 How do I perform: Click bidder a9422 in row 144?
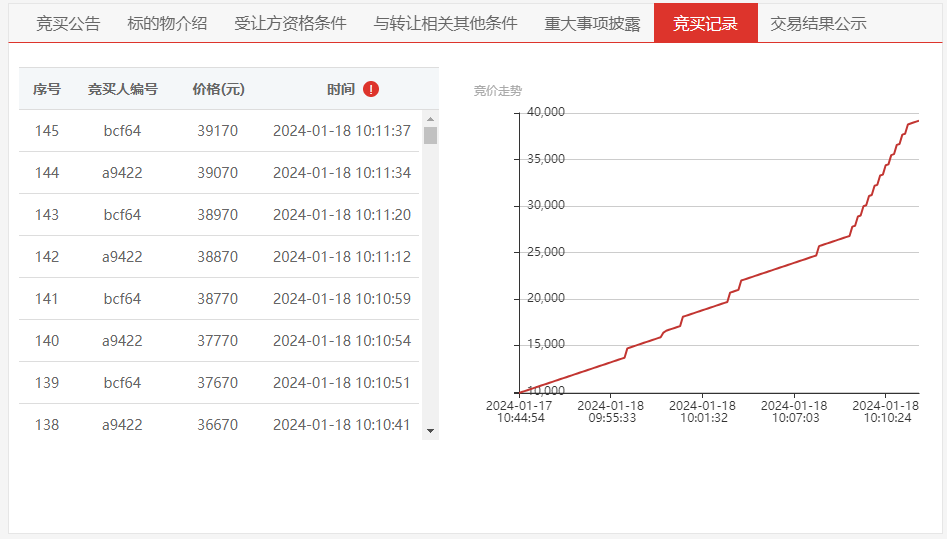tap(122, 173)
